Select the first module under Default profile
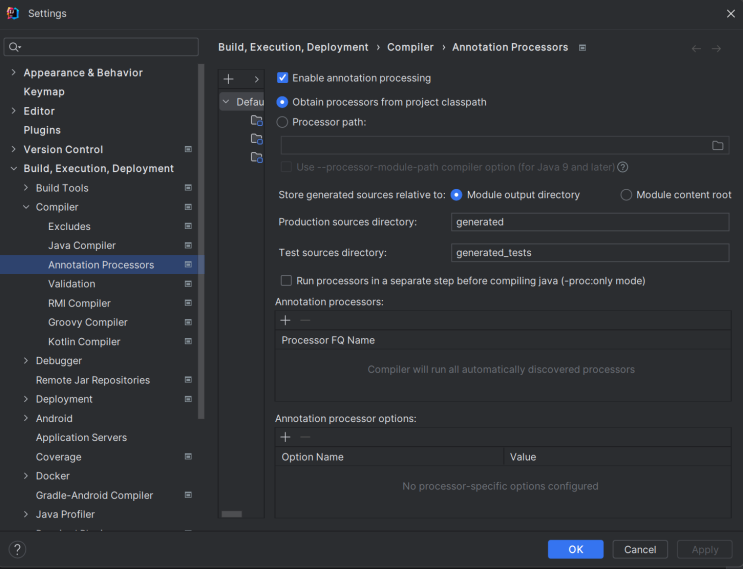 256,120
